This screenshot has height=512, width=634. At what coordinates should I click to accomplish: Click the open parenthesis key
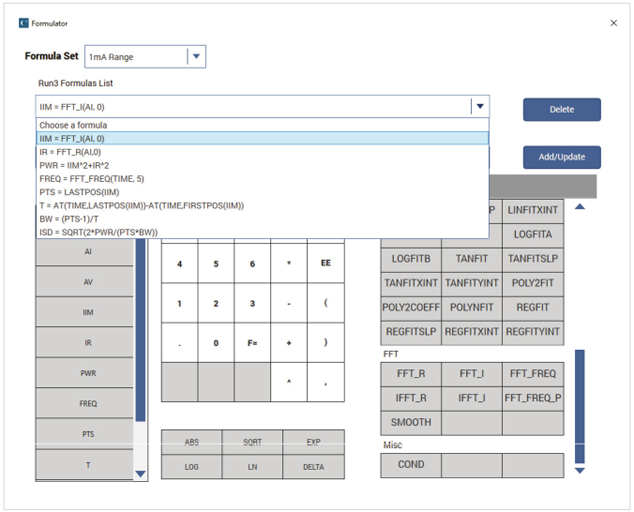(325, 303)
